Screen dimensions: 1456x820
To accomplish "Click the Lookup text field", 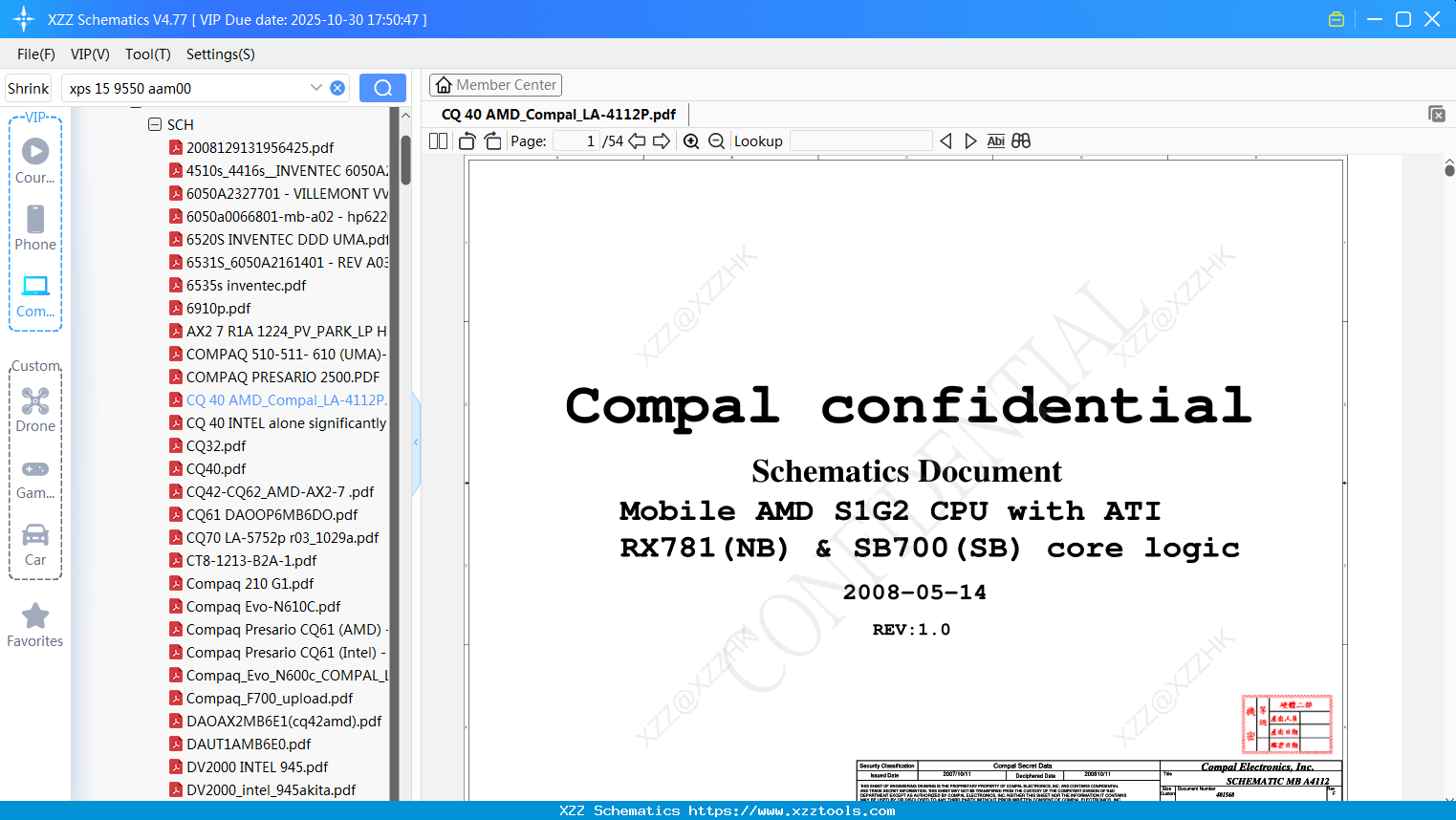I will click(861, 141).
